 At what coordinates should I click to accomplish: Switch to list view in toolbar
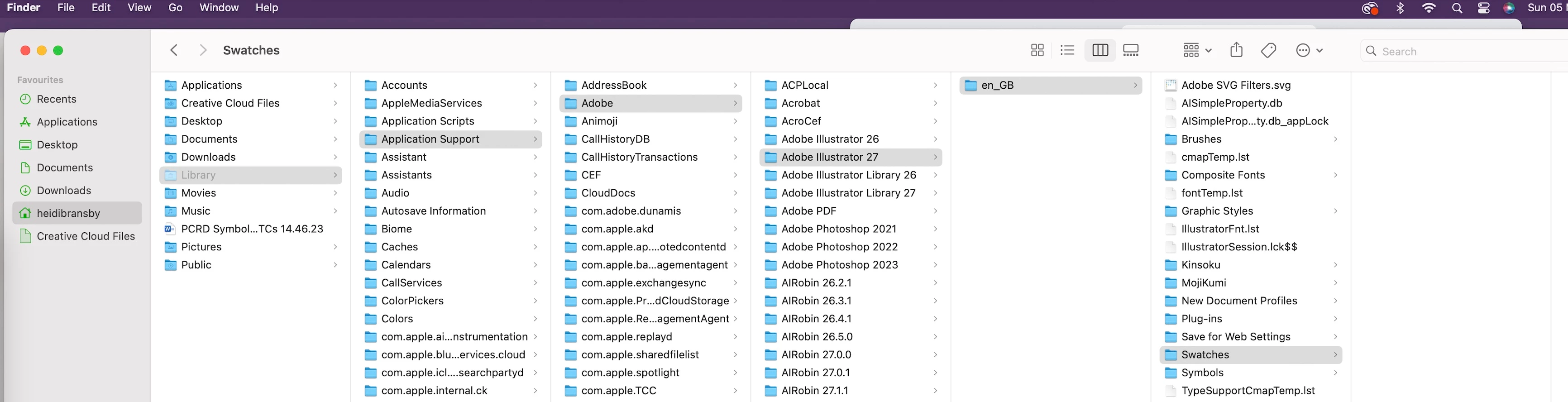pyautogui.click(x=1067, y=51)
